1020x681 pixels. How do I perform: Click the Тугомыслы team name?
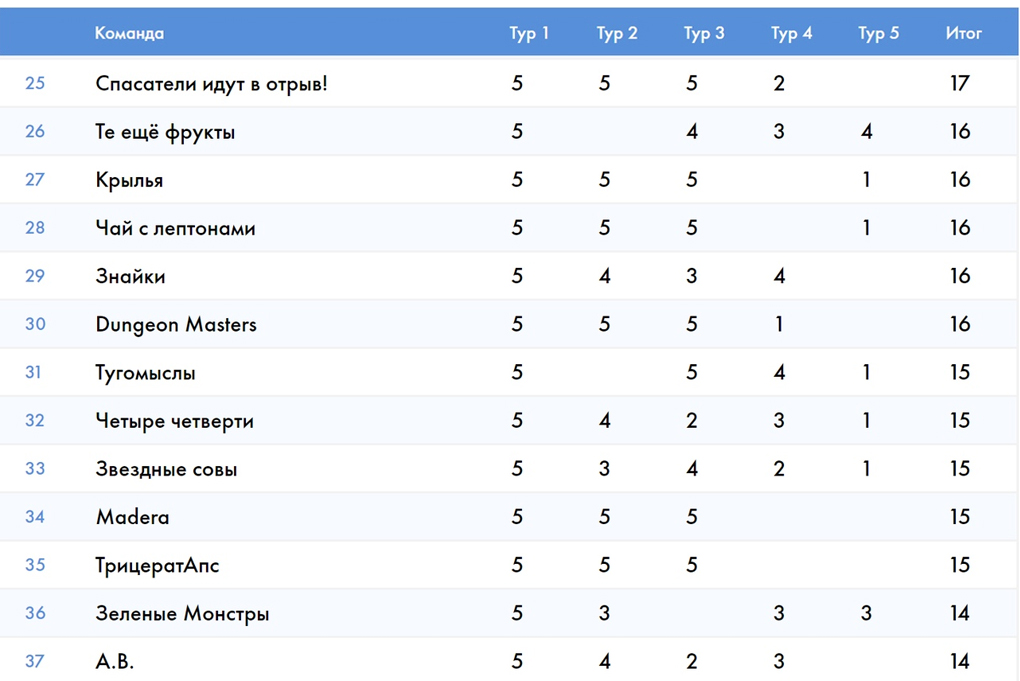click(146, 373)
